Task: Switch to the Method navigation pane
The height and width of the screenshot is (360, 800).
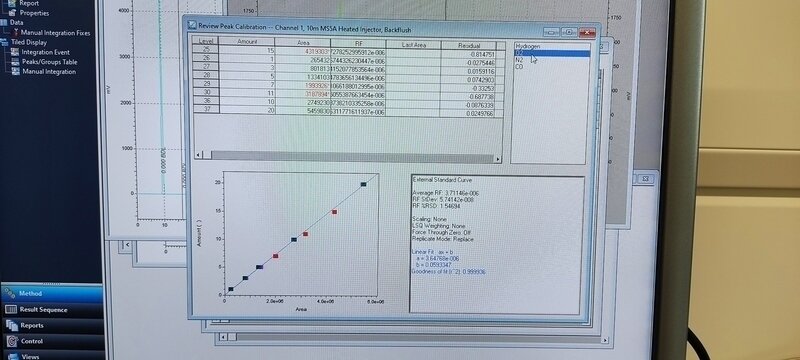Action: pyautogui.click(x=52, y=293)
